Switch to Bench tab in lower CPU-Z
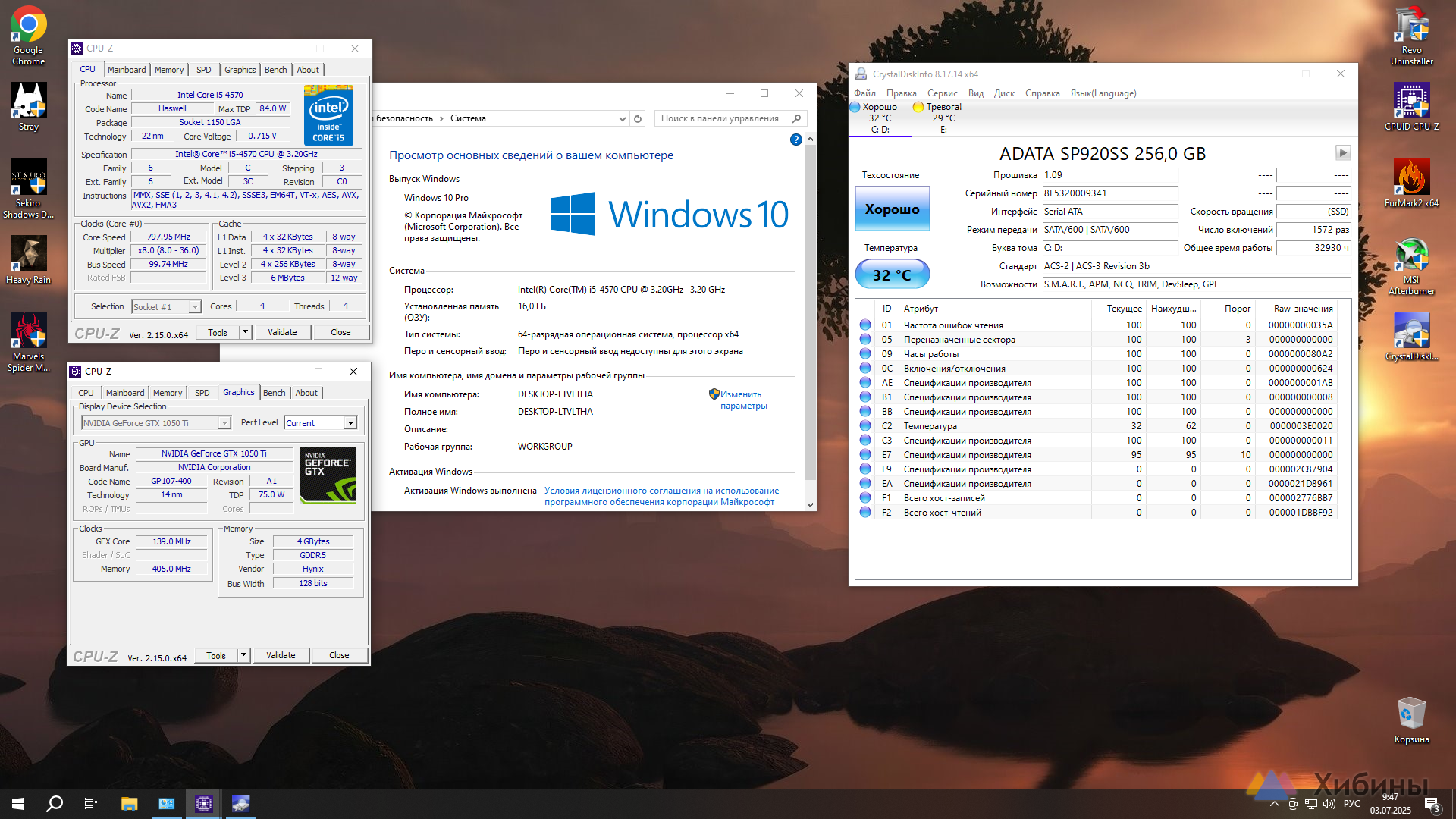1456x819 pixels. pos(275,393)
